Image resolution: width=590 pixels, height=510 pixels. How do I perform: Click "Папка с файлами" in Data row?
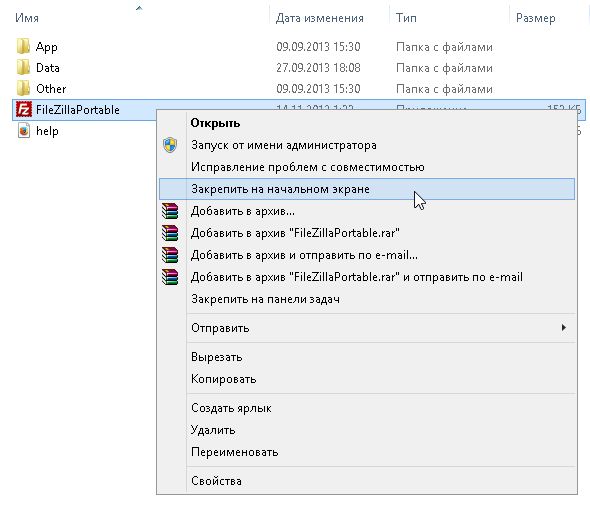(x=444, y=68)
